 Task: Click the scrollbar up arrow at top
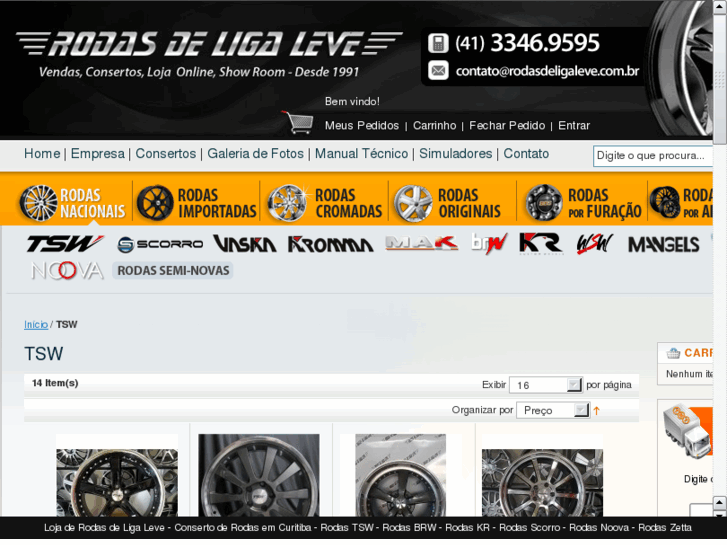(x=720, y=6)
